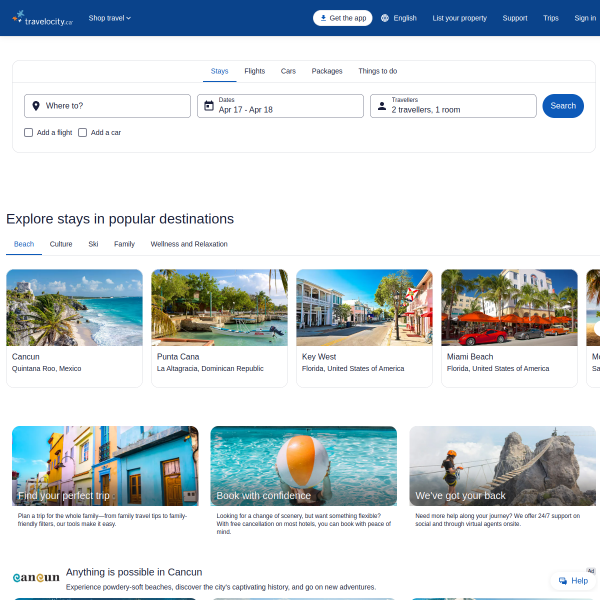Screen dimensions: 600x600
Task: Click the Search button
Action: (563, 106)
